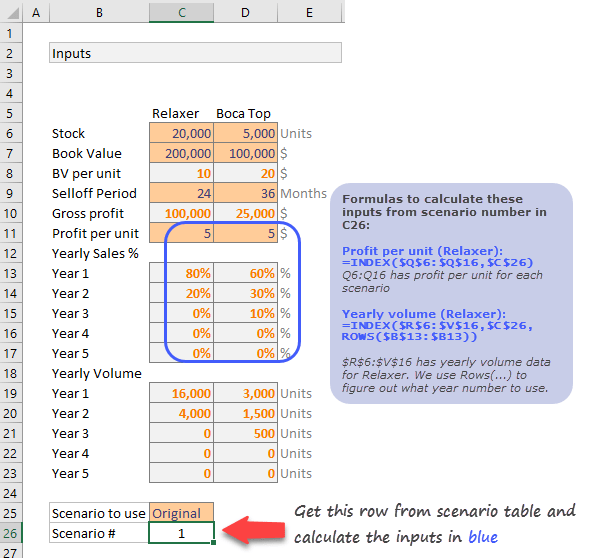Click the Yearly volume INDEX formula text
This screenshot has width=590, height=558.
(x=437, y=331)
